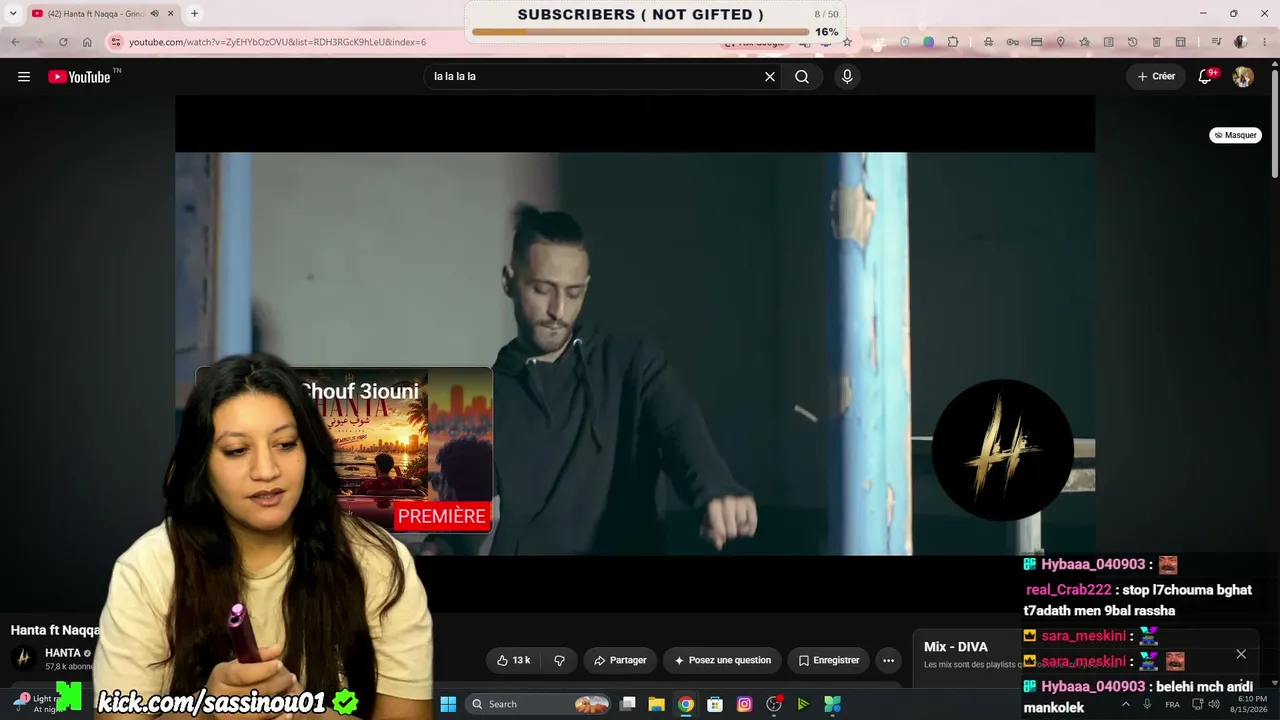Open YouTube notifications bell

point(1205,77)
